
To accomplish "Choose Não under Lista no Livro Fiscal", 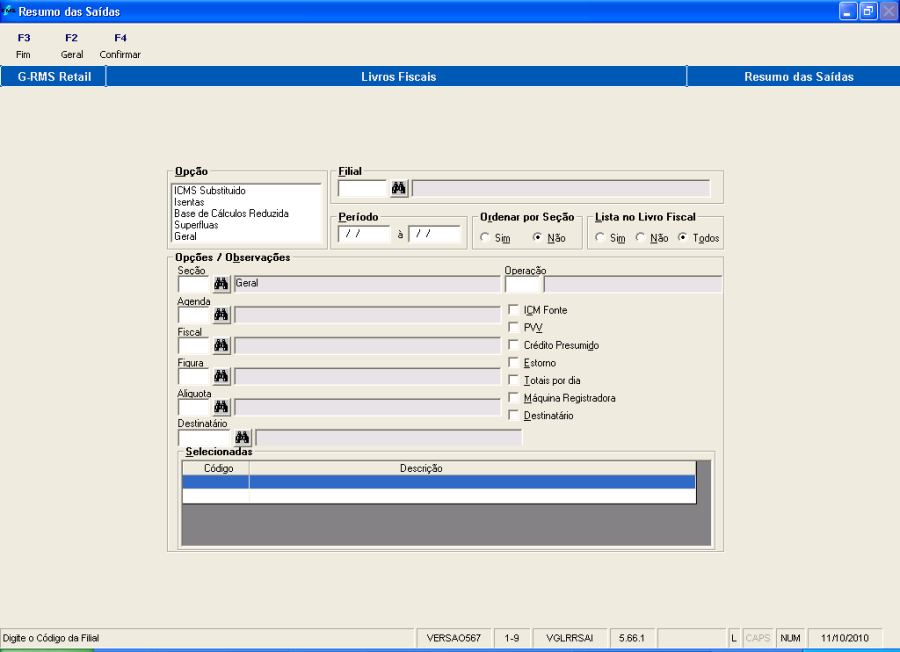I will pyautogui.click(x=641, y=238).
